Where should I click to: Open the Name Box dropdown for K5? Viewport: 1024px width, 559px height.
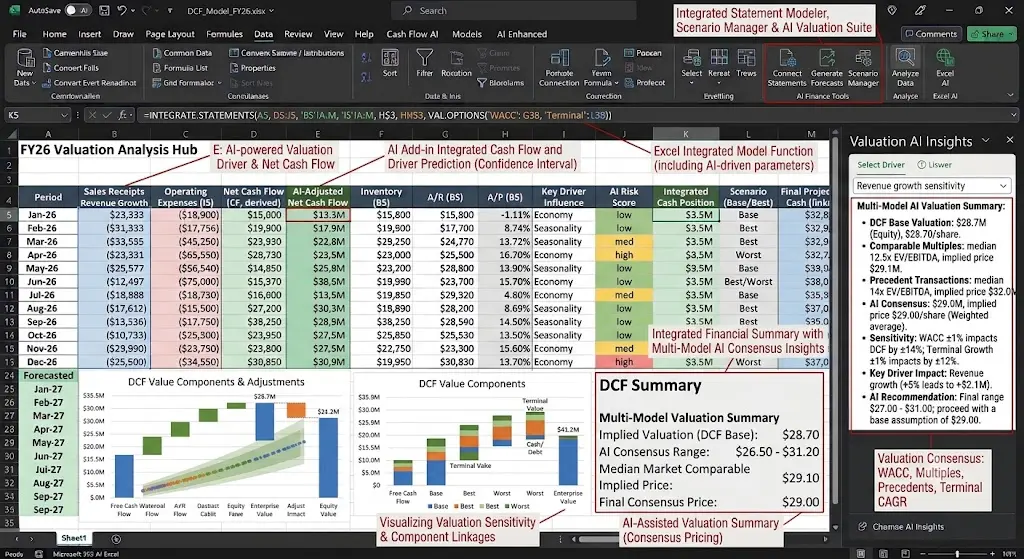tap(64, 116)
